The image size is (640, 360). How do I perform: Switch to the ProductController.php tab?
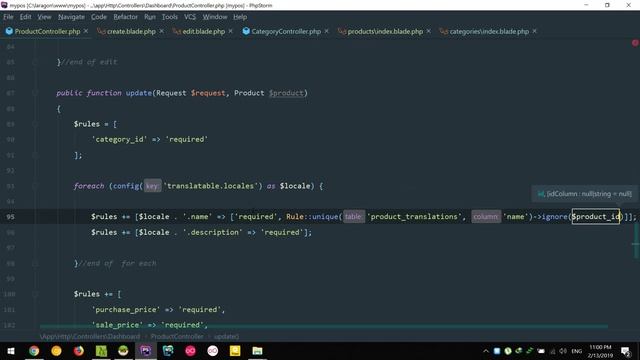pyautogui.click(x=47, y=31)
